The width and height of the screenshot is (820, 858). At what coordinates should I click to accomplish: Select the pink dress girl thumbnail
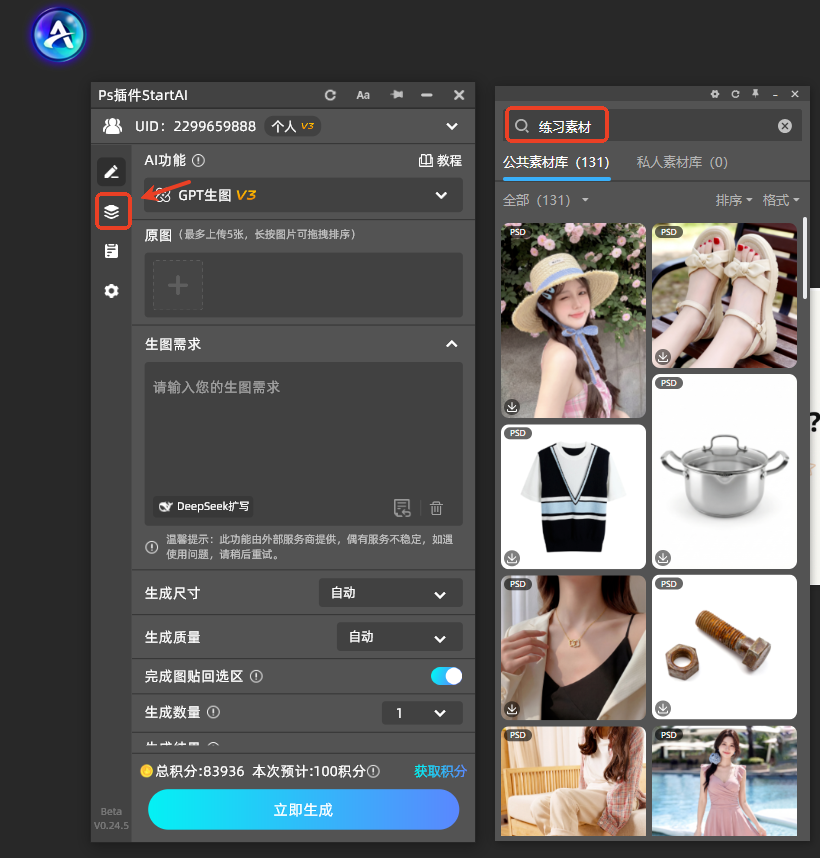pos(724,780)
